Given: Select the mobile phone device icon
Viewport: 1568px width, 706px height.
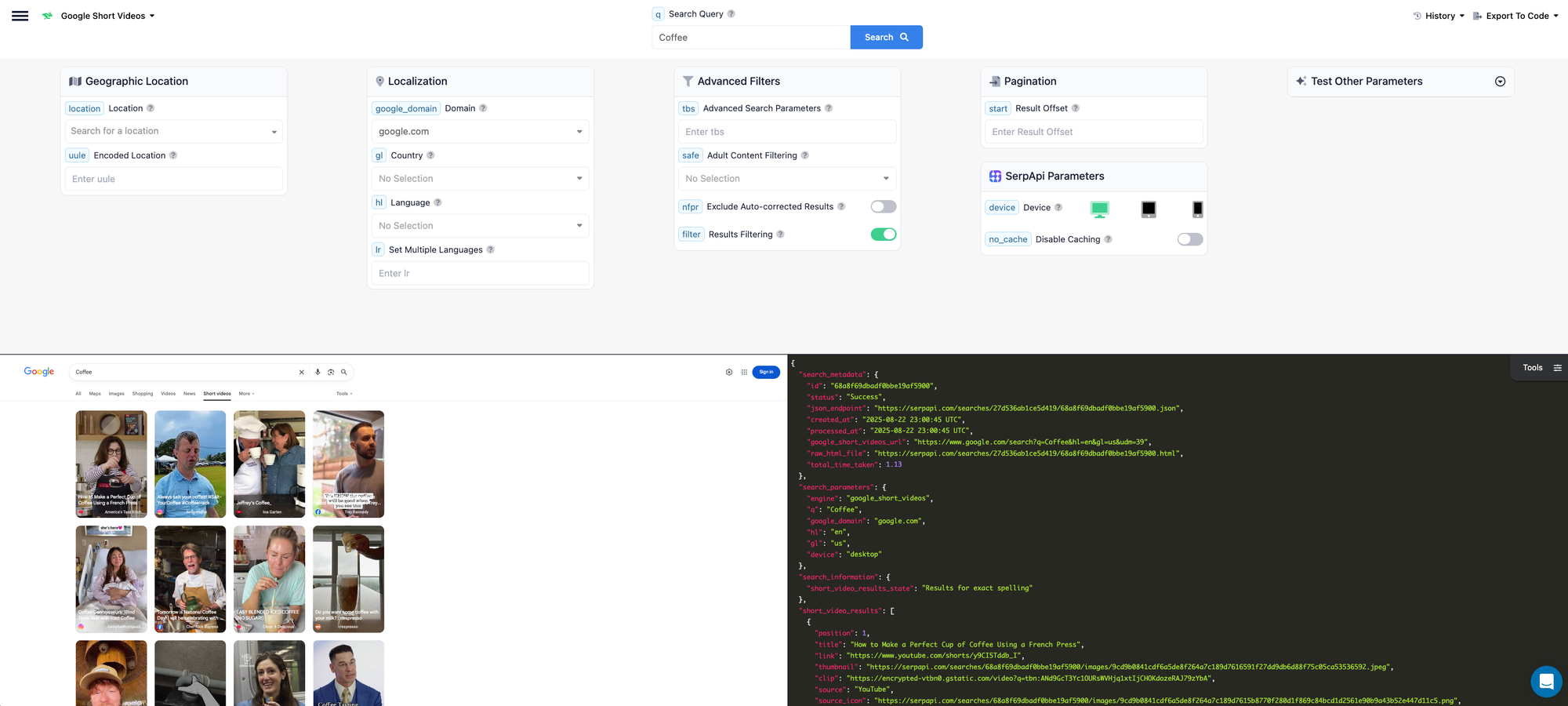Looking at the screenshot, I should (1197, 209).
